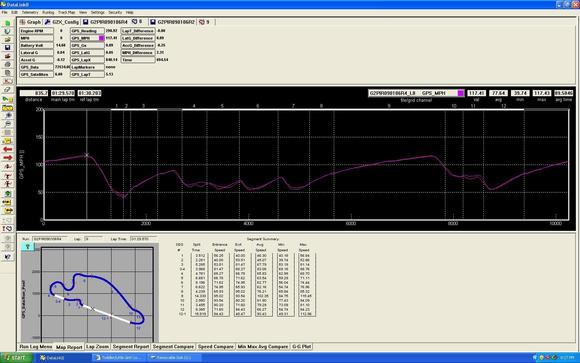Open the Track Map menu
Image resolution: width=580 pixels, height=363 pixels.
(x=67, y=12)
